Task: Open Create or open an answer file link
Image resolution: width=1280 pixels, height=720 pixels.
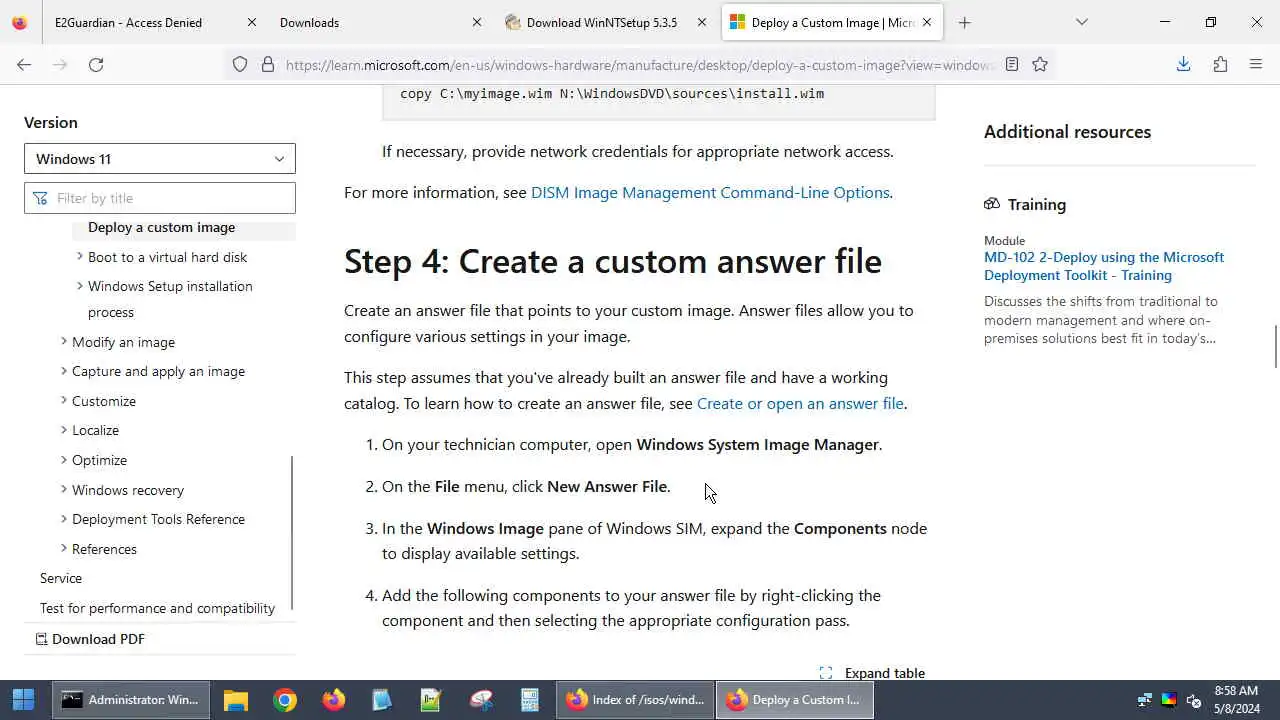Action: click(x=800, y=403)
